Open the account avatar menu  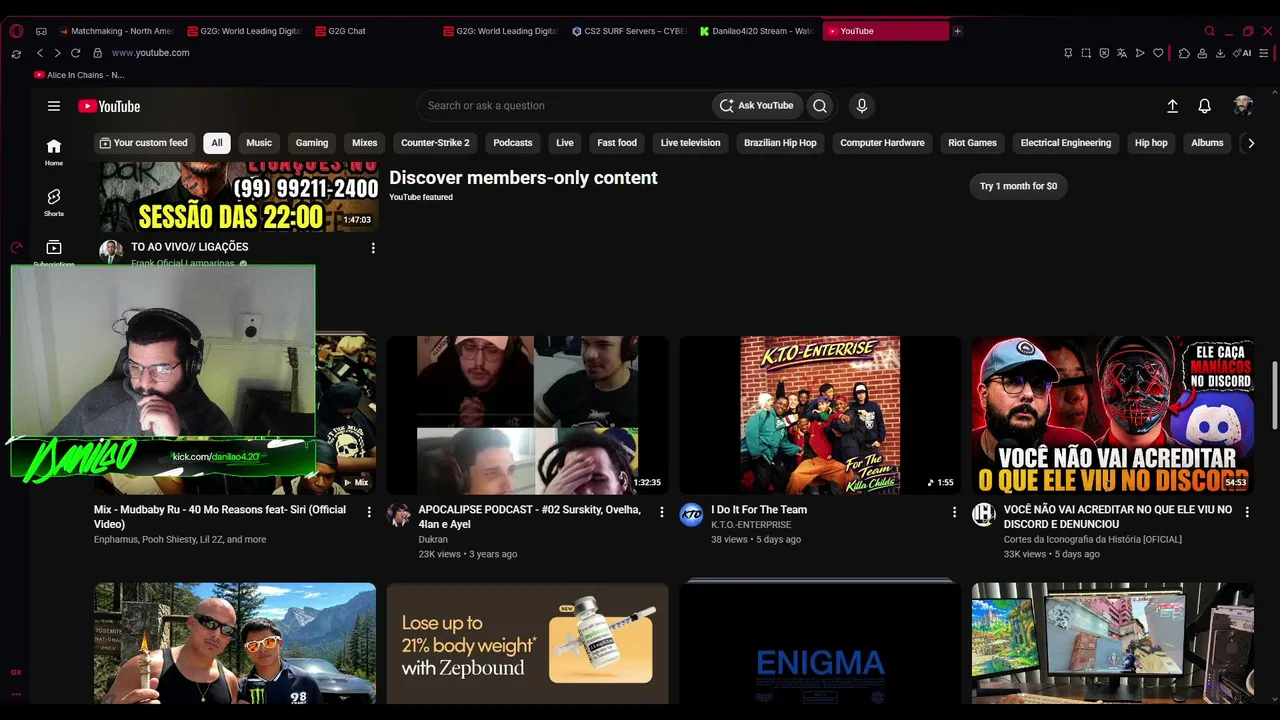click(1243, 106)
